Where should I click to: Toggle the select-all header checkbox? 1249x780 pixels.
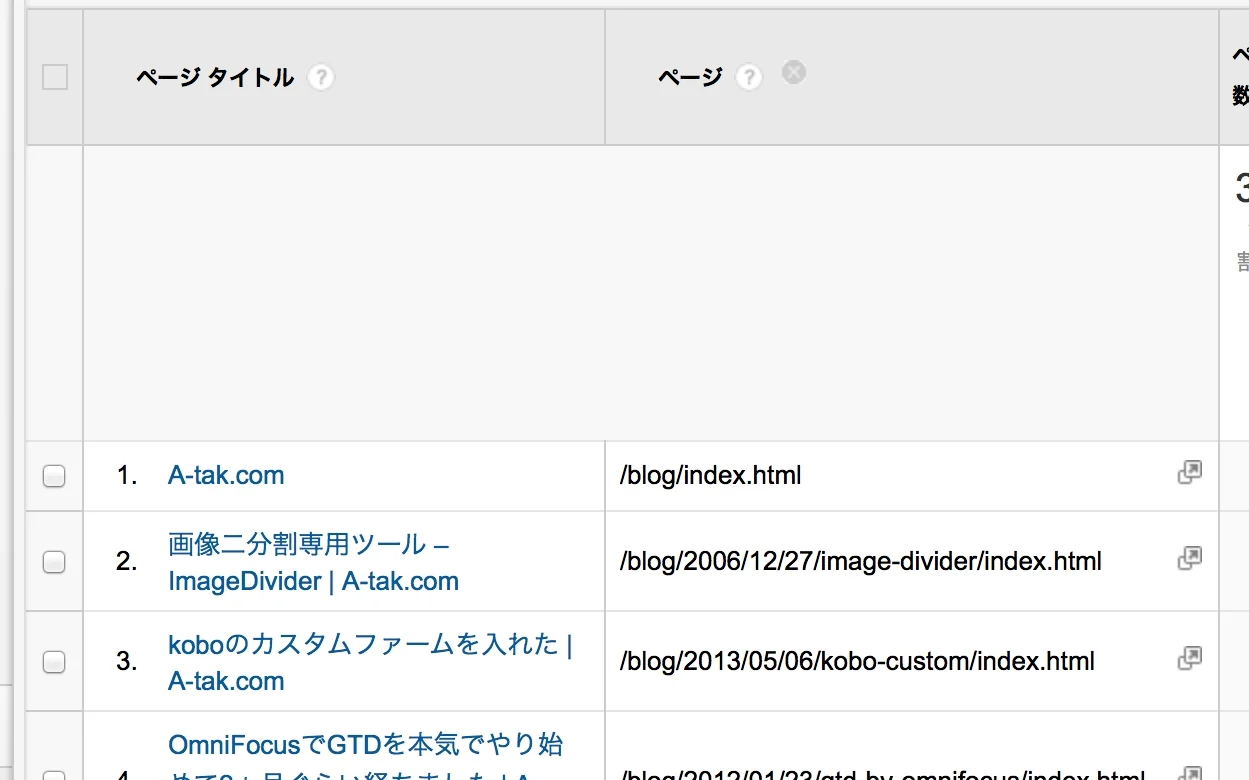[x=55, y=77]
